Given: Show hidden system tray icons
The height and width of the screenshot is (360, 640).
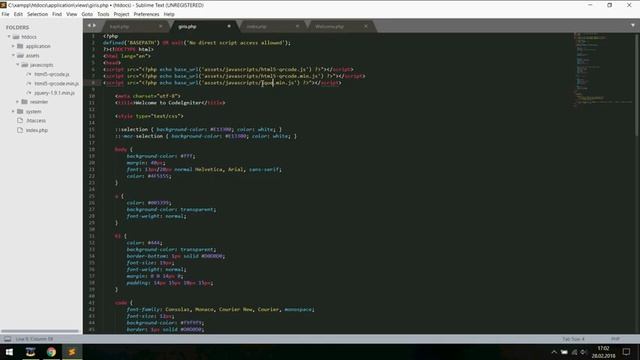Looking at the screenshot, I should (x=554, y=352).
